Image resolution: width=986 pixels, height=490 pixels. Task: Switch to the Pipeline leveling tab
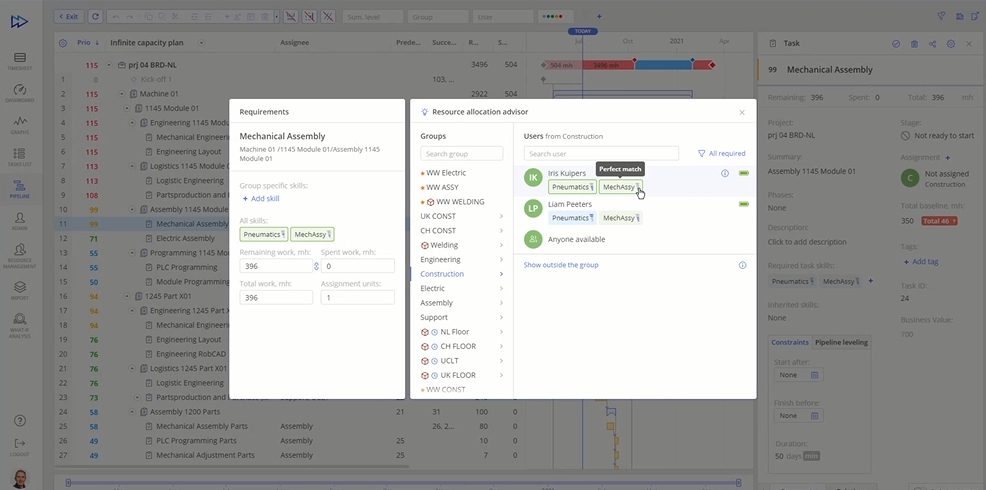841,342
